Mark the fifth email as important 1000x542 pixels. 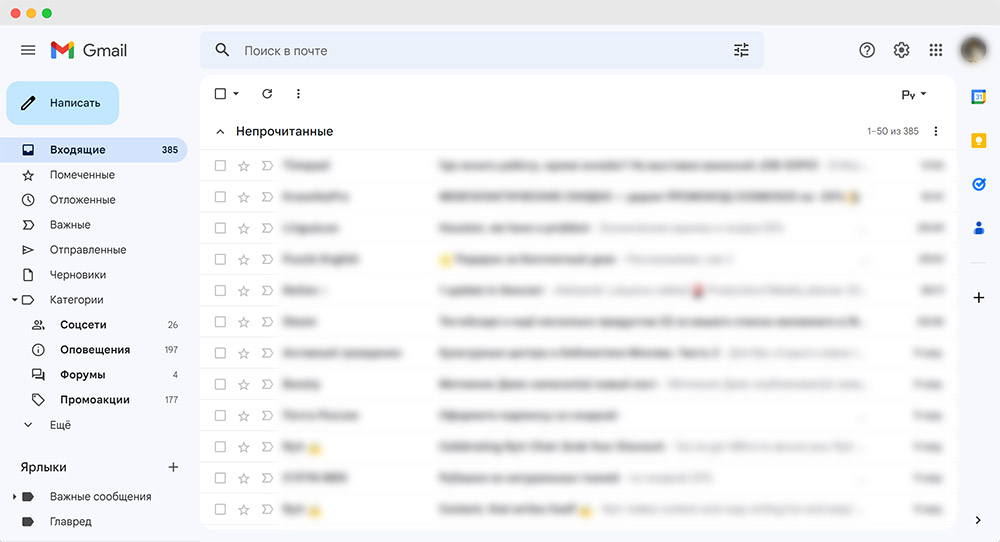267,291
